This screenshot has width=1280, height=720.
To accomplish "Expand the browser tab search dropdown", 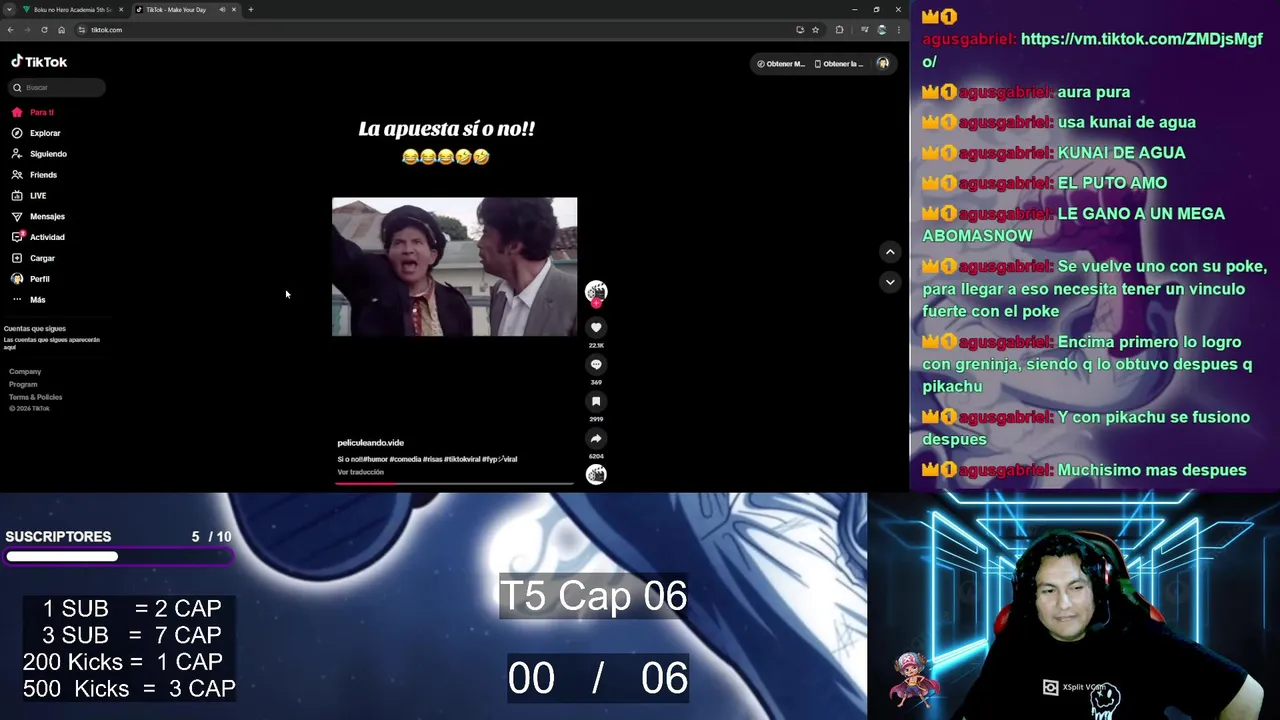I will pyautogui.click(x=8, y=10).
